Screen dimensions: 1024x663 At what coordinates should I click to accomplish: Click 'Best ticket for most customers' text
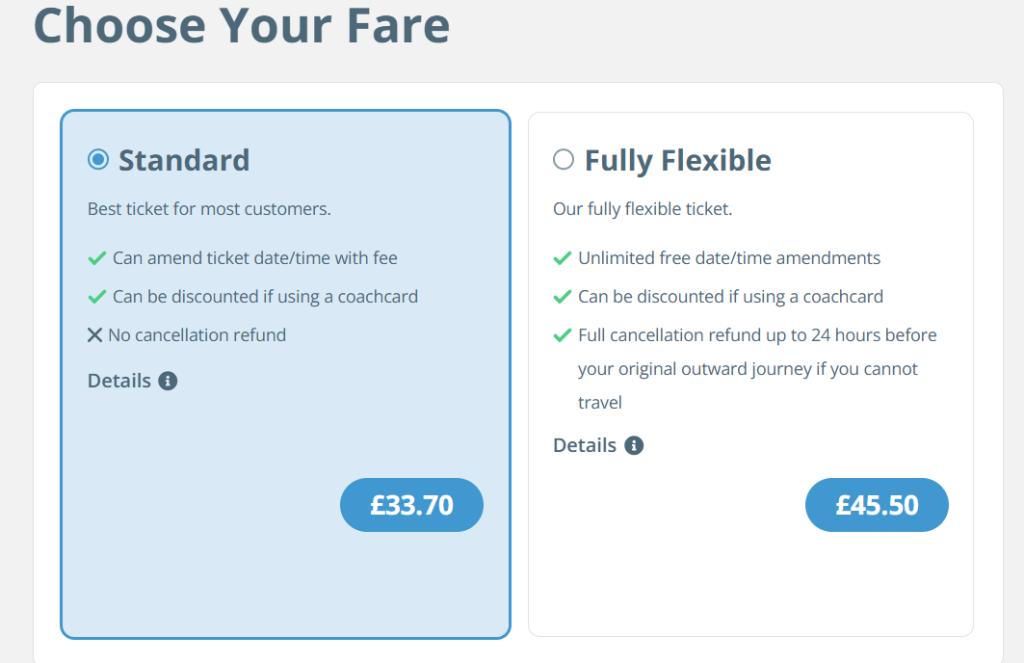tap(209, 210)
